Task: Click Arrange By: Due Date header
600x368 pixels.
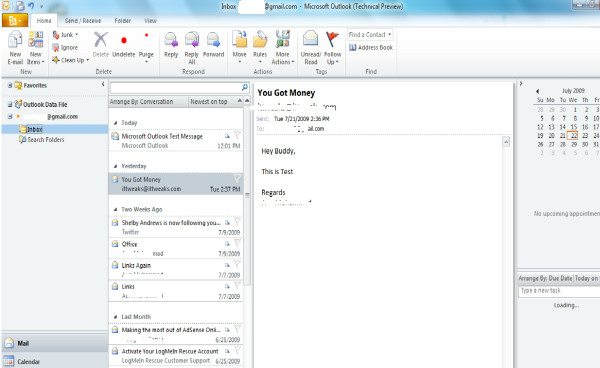Action: pyautogui.click(x=546, y=278)
